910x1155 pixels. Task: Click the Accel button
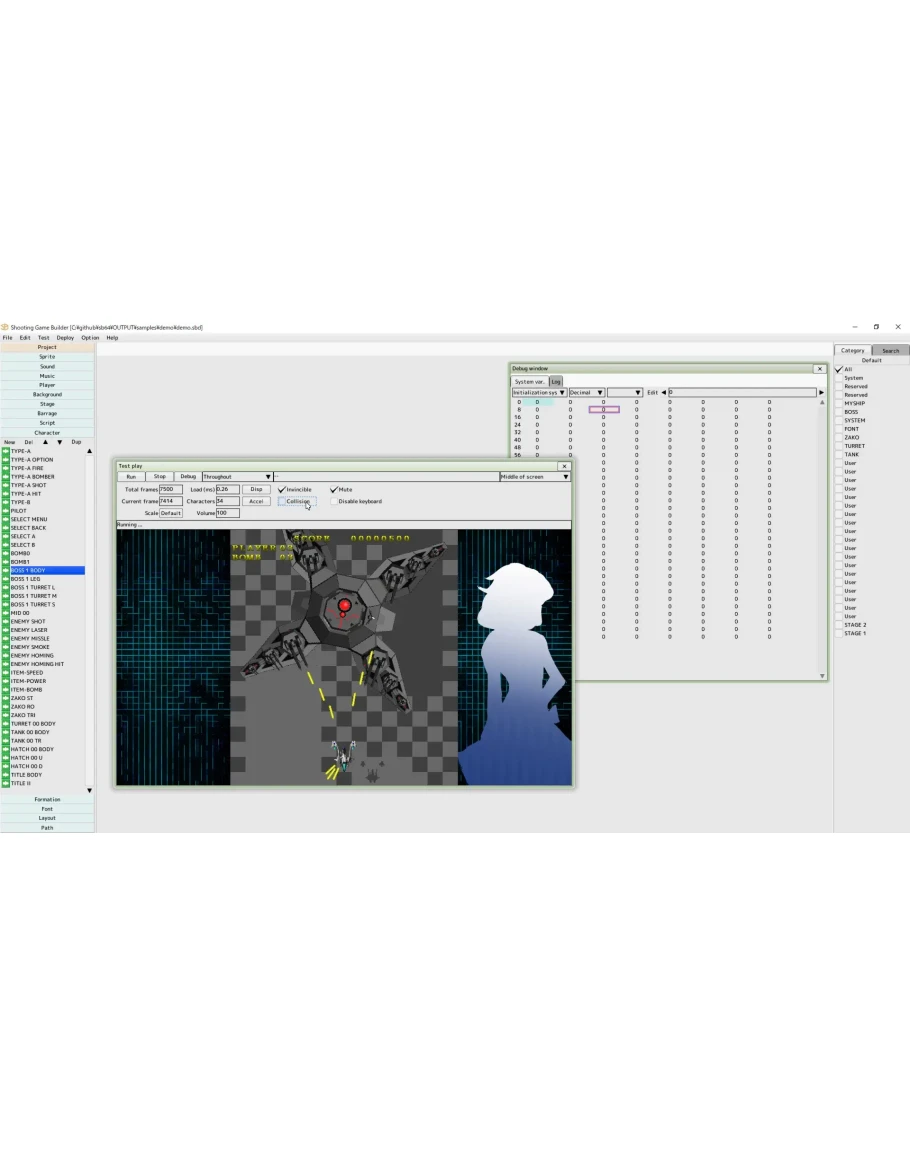coord(256,502)
